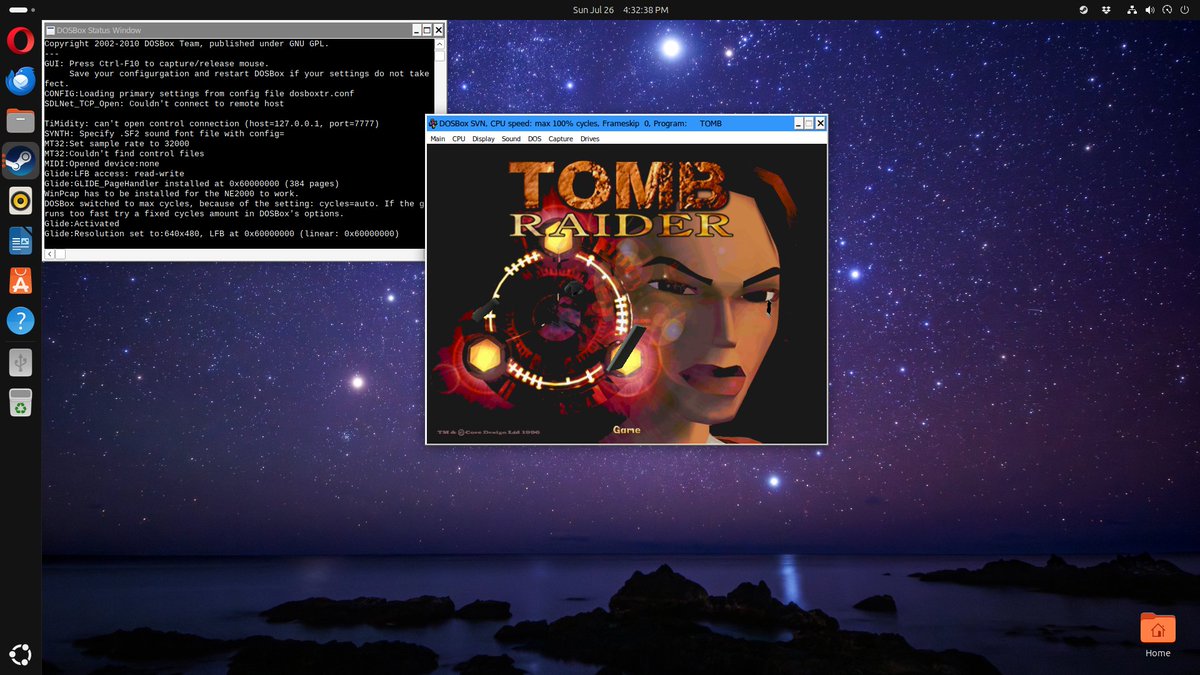Click the up scroll arrow in Status Window
Viewport: 1200px width, 675px height.
[440, 44]
